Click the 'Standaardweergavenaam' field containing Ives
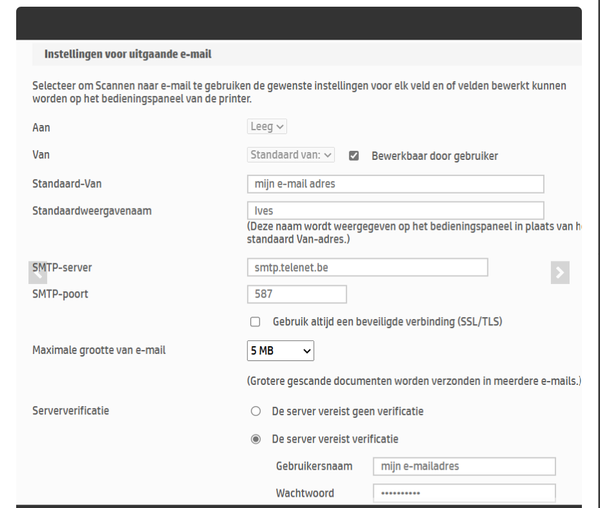600x508 pixels. [x=395, y=211]
